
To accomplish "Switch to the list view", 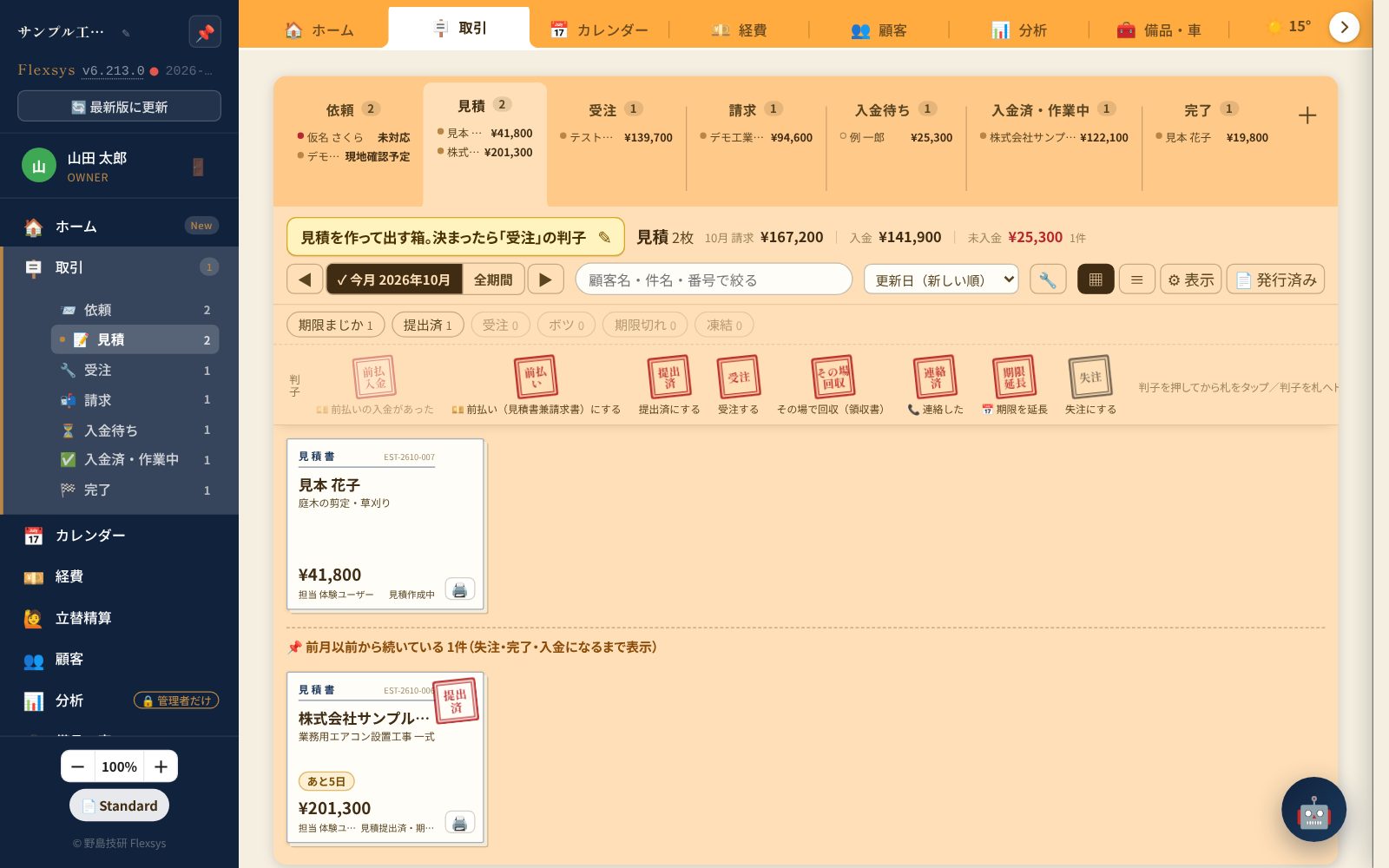I will click(1136, 279).
